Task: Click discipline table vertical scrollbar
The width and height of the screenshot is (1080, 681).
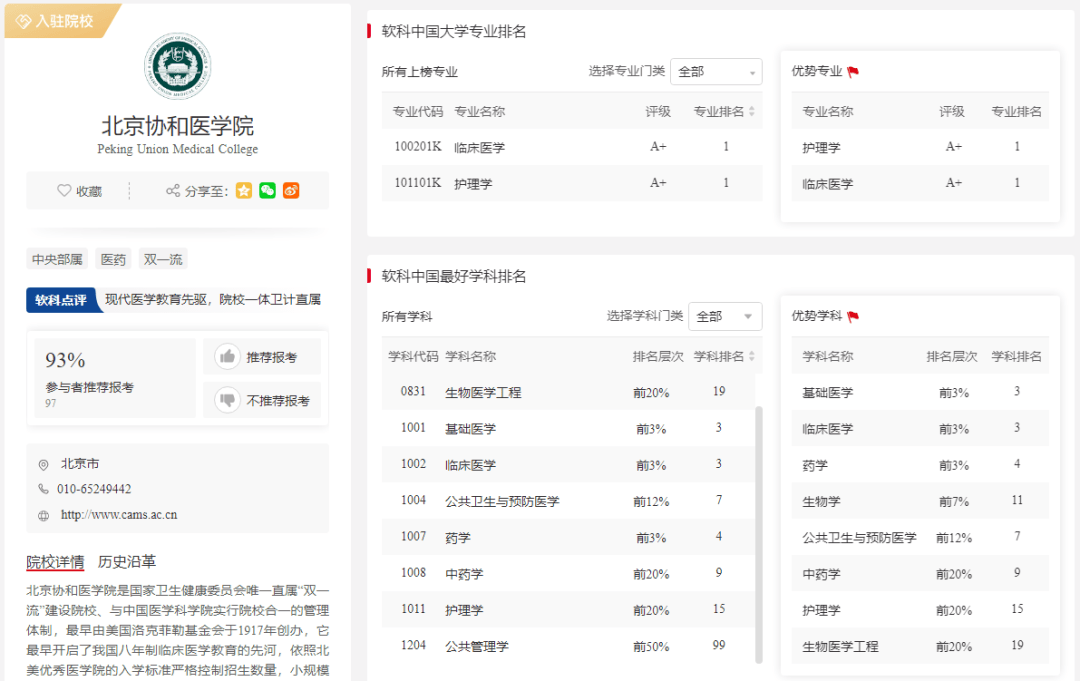Action: [759, 534]
